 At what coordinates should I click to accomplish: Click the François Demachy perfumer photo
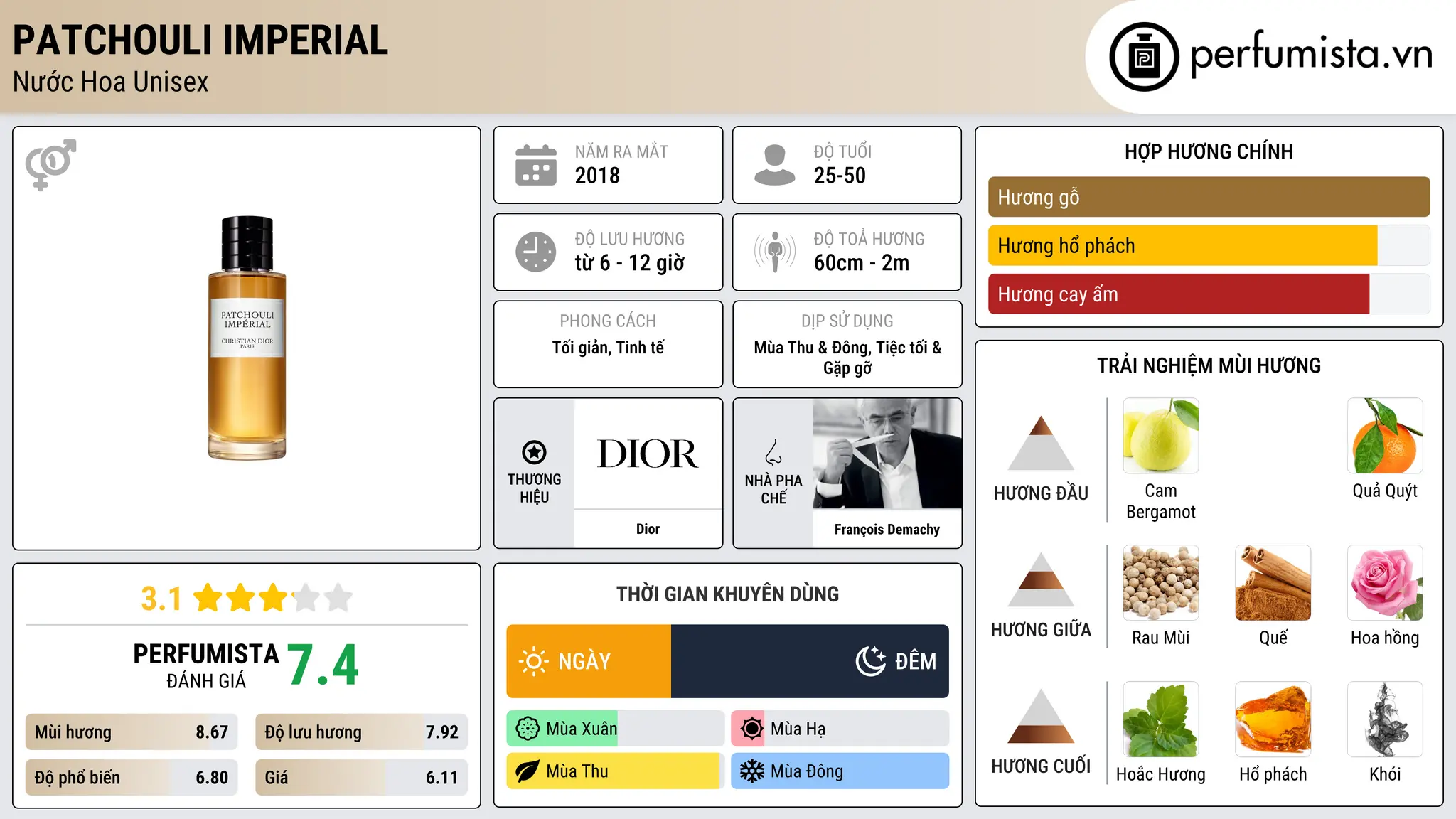[887, 454]
